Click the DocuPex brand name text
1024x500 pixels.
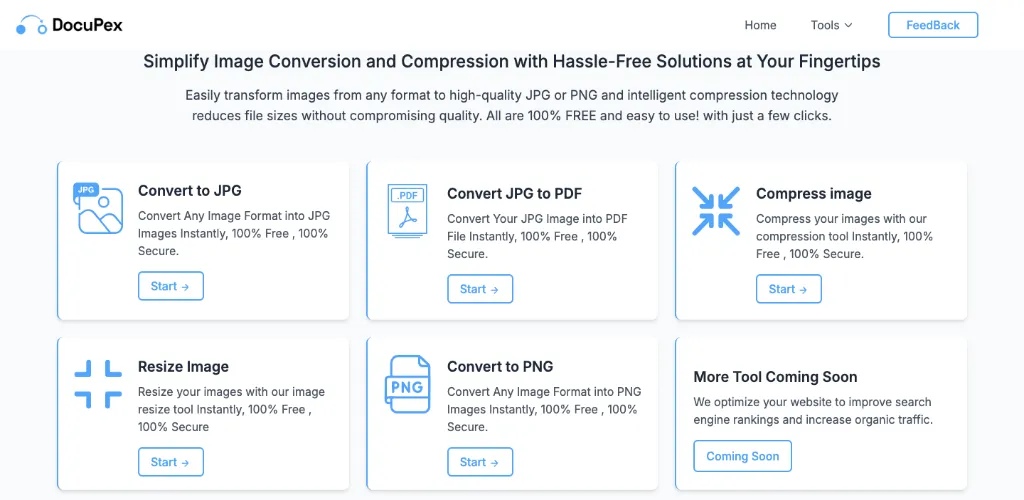pos(89,25)
